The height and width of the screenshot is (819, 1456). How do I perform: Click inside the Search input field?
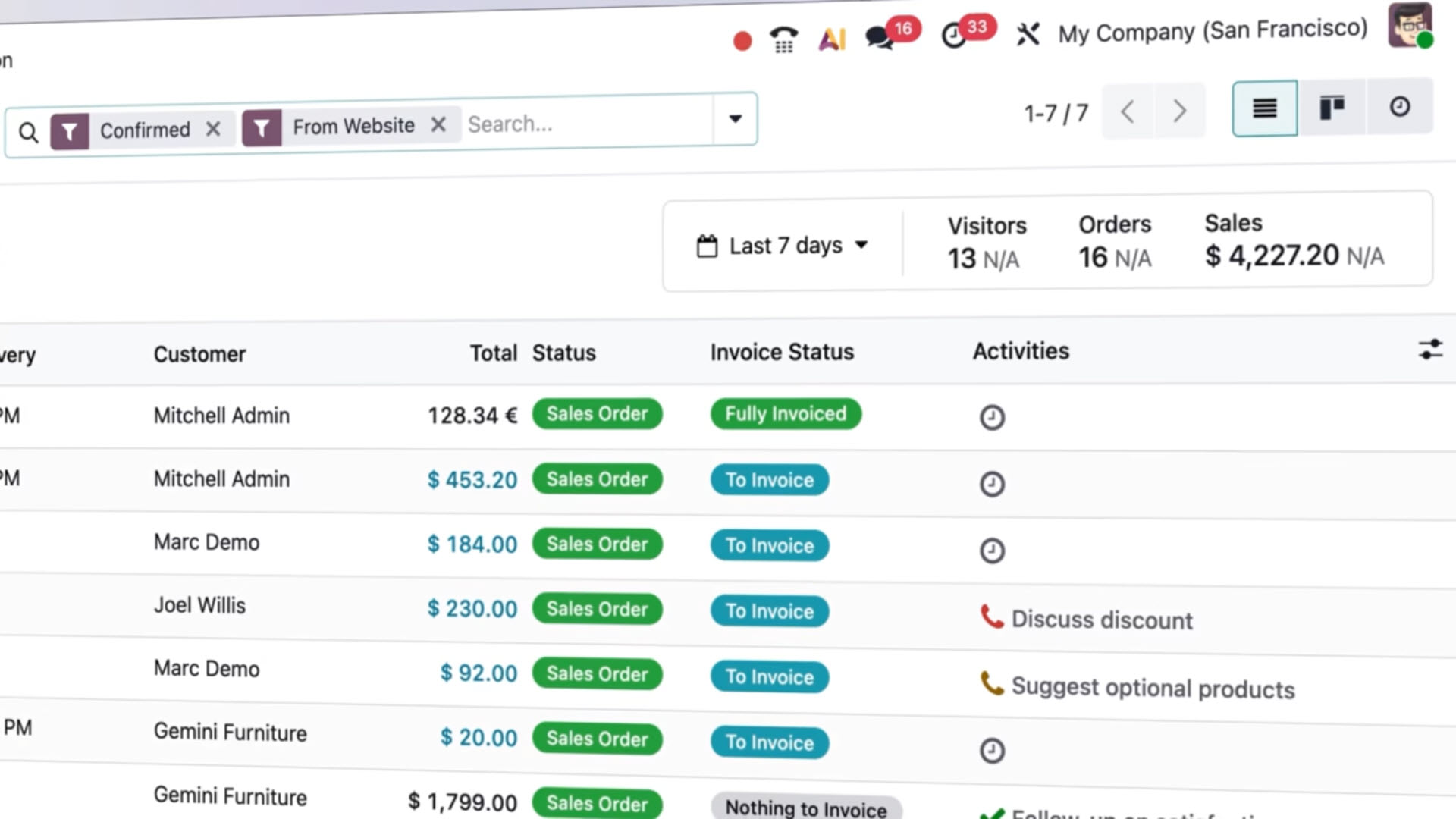tap(576, 123)
